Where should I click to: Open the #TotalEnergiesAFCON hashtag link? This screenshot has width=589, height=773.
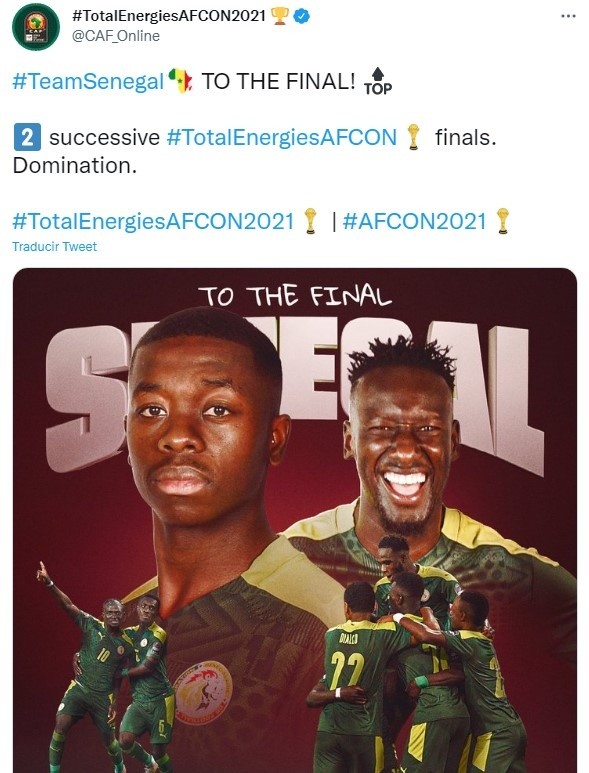[281, 138]
